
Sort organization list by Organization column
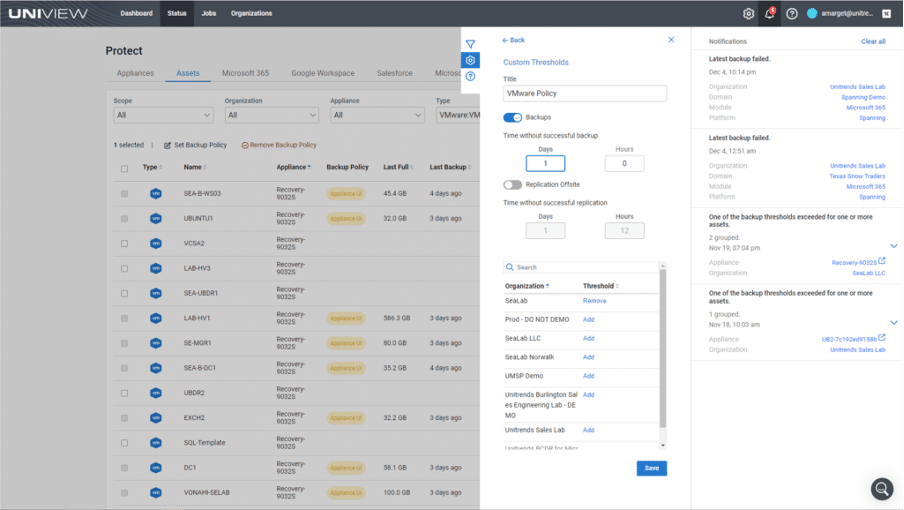coord(527,286)
